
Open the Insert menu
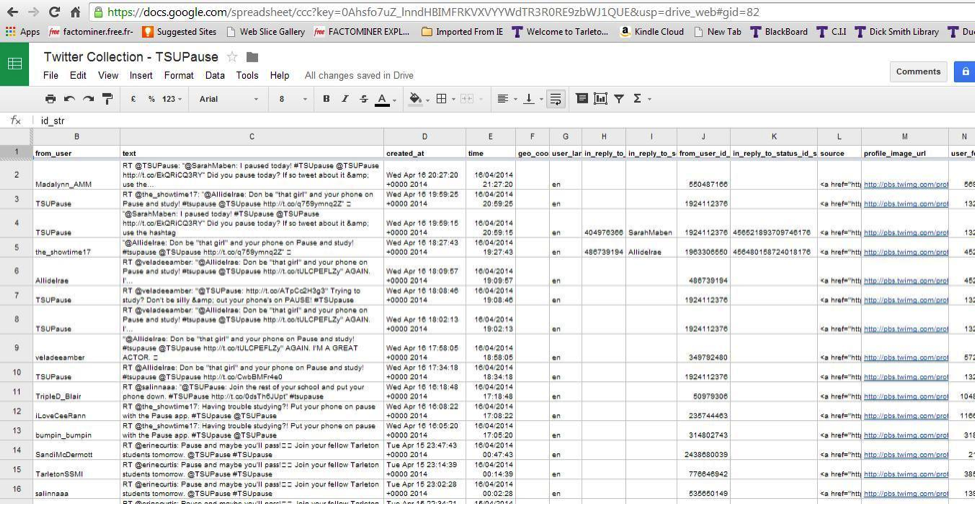click(141, 75)
